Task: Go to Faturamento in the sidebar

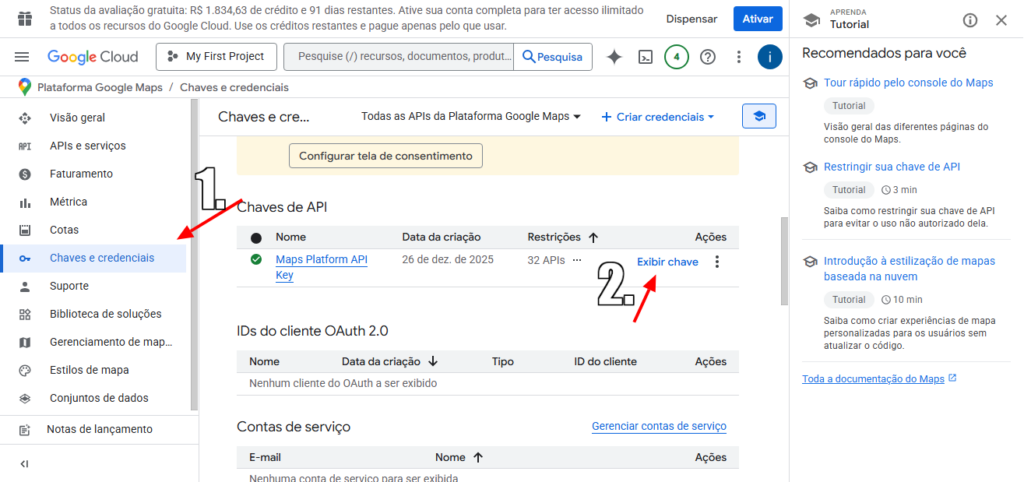Action: click(x=81, y=174)
